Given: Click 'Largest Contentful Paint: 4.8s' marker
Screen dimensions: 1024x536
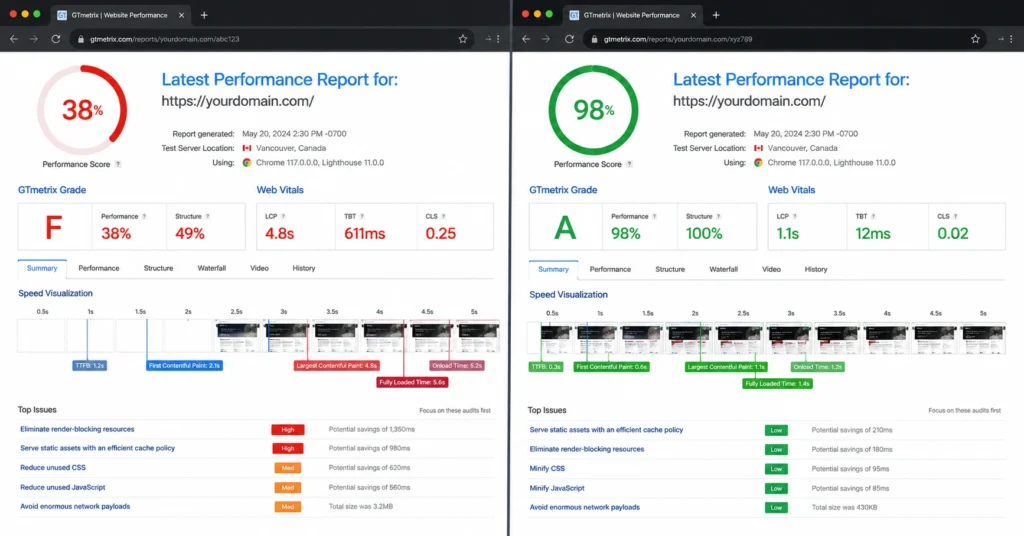Looking at the screenshot, I should click(336, 366).
